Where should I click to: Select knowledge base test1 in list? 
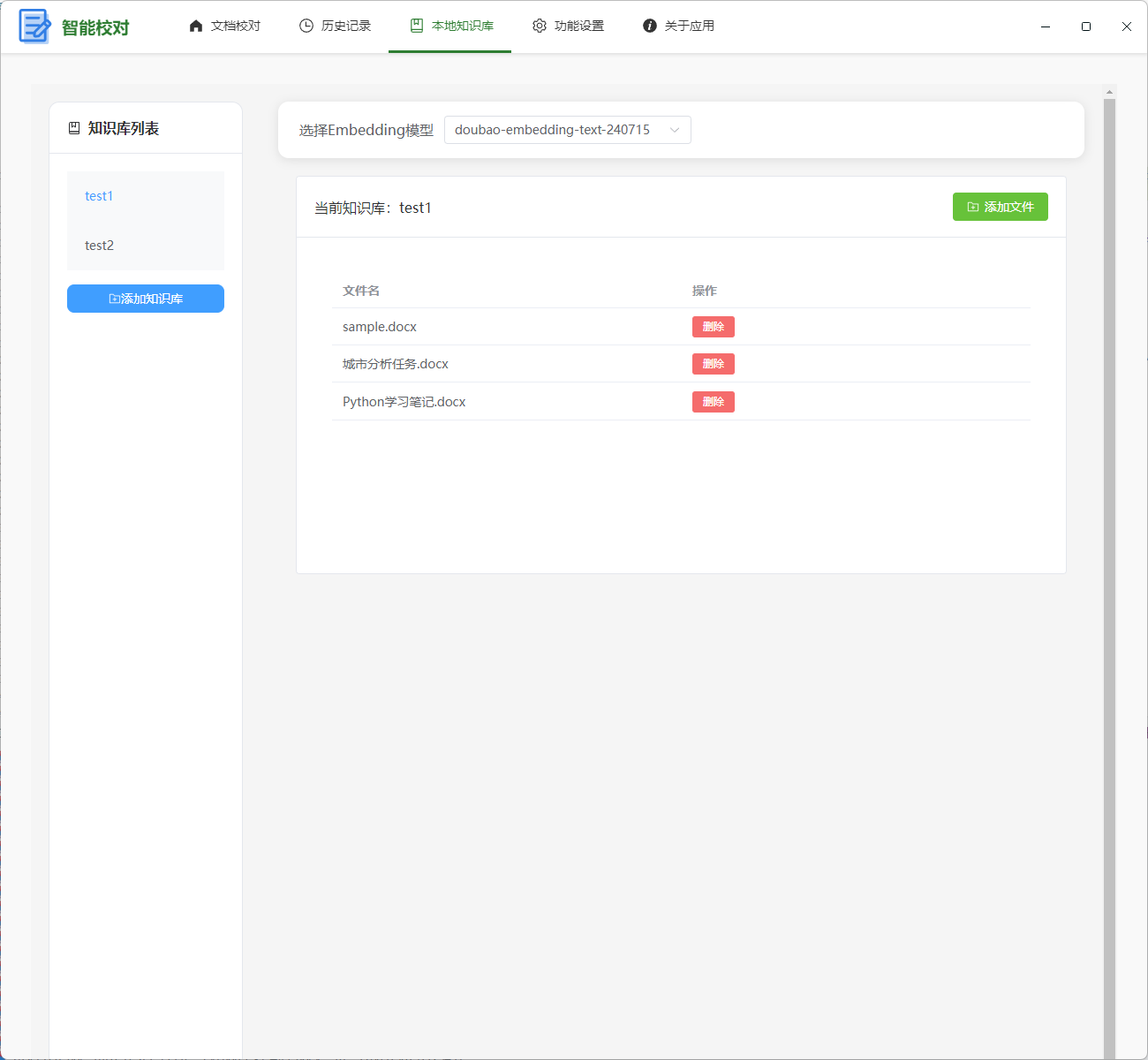tap(146, 196)
